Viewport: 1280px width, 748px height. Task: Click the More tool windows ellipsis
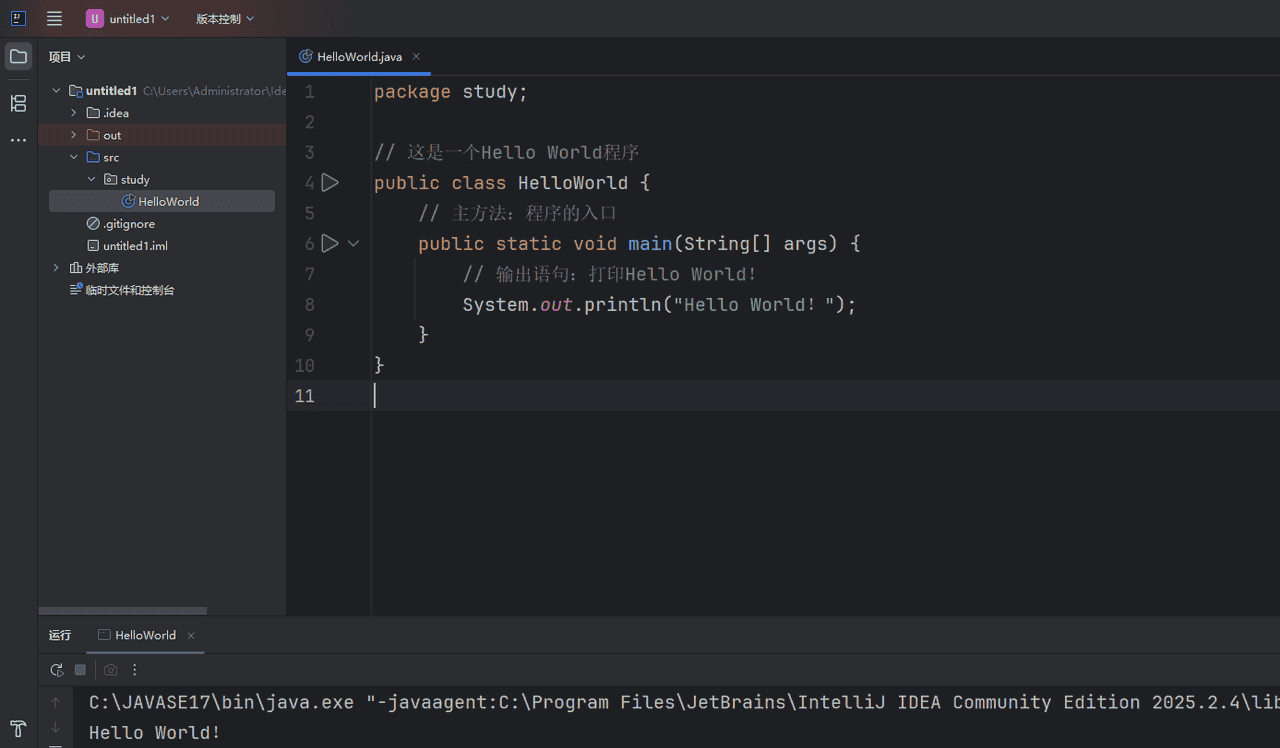click(x=18, y=140)
